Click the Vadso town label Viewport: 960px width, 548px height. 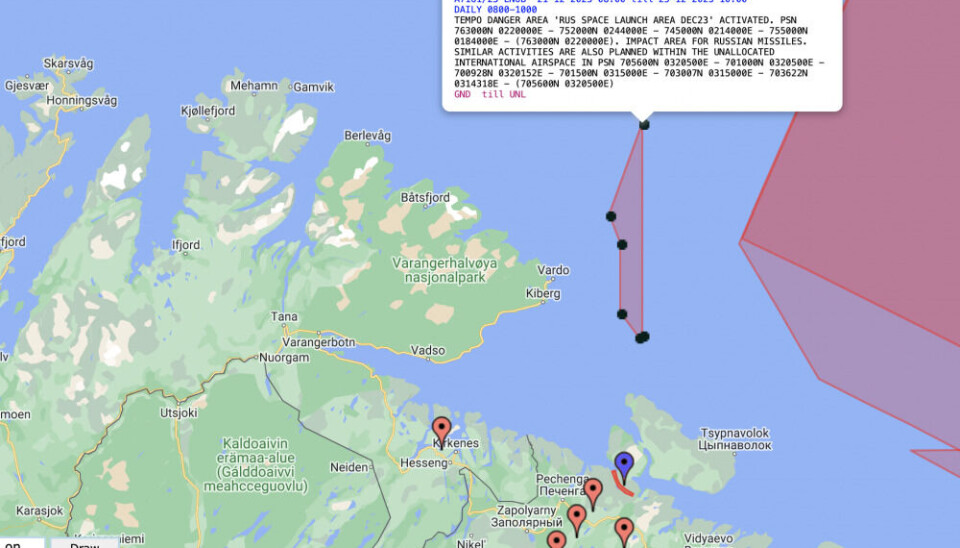pyautogui.click(x=428, y=351)
